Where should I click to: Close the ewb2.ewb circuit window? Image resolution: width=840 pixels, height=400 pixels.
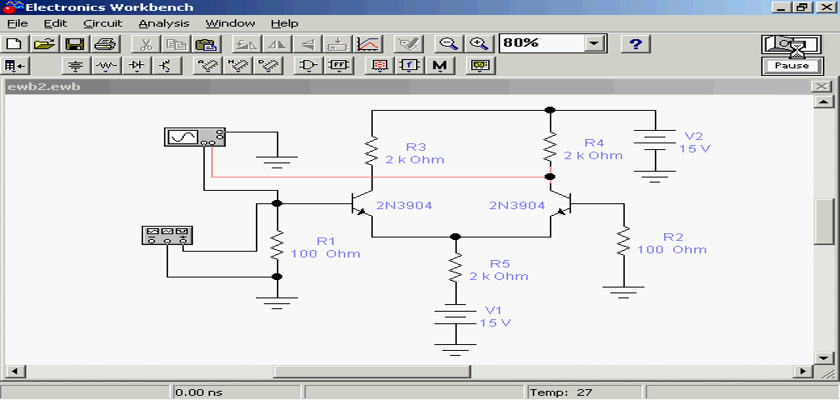click(x=820, y=86)
